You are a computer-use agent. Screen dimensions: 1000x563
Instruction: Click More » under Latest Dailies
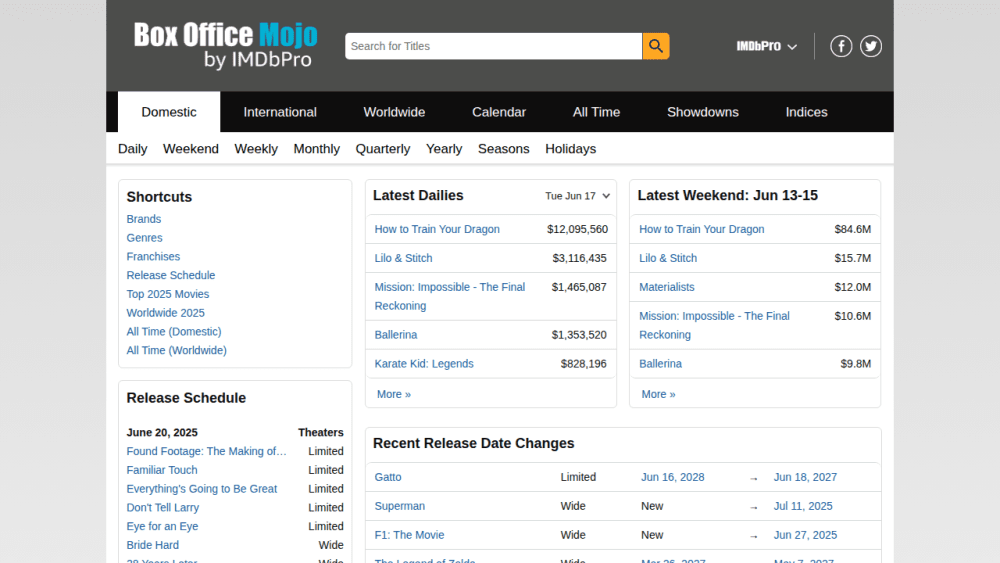393,394
